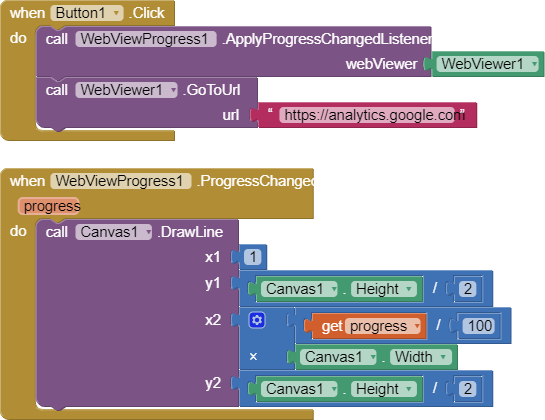Expand the green WebViewer1 component selector
545x420 pixels.
coord(488,64)
